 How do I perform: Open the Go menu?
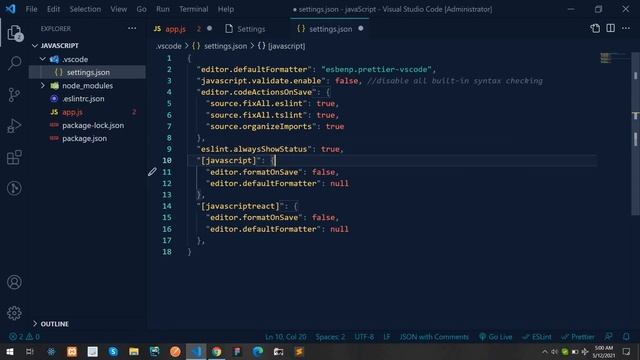coord(141,9)
